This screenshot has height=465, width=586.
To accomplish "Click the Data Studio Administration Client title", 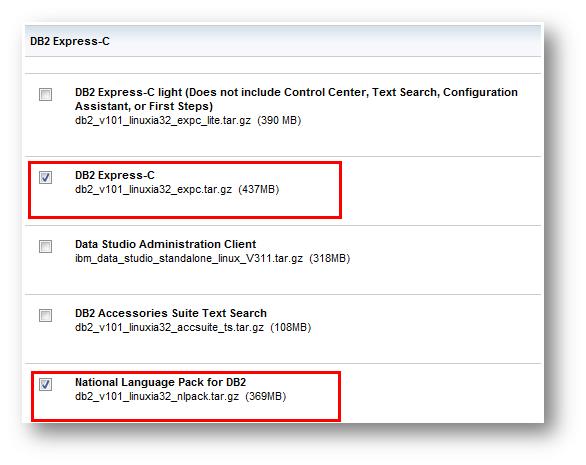I will (166, 244).
